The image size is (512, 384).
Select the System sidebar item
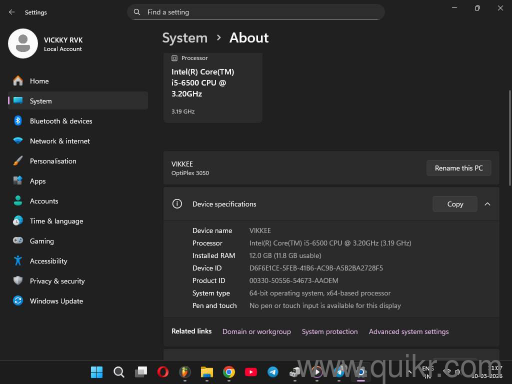point(78,101)
